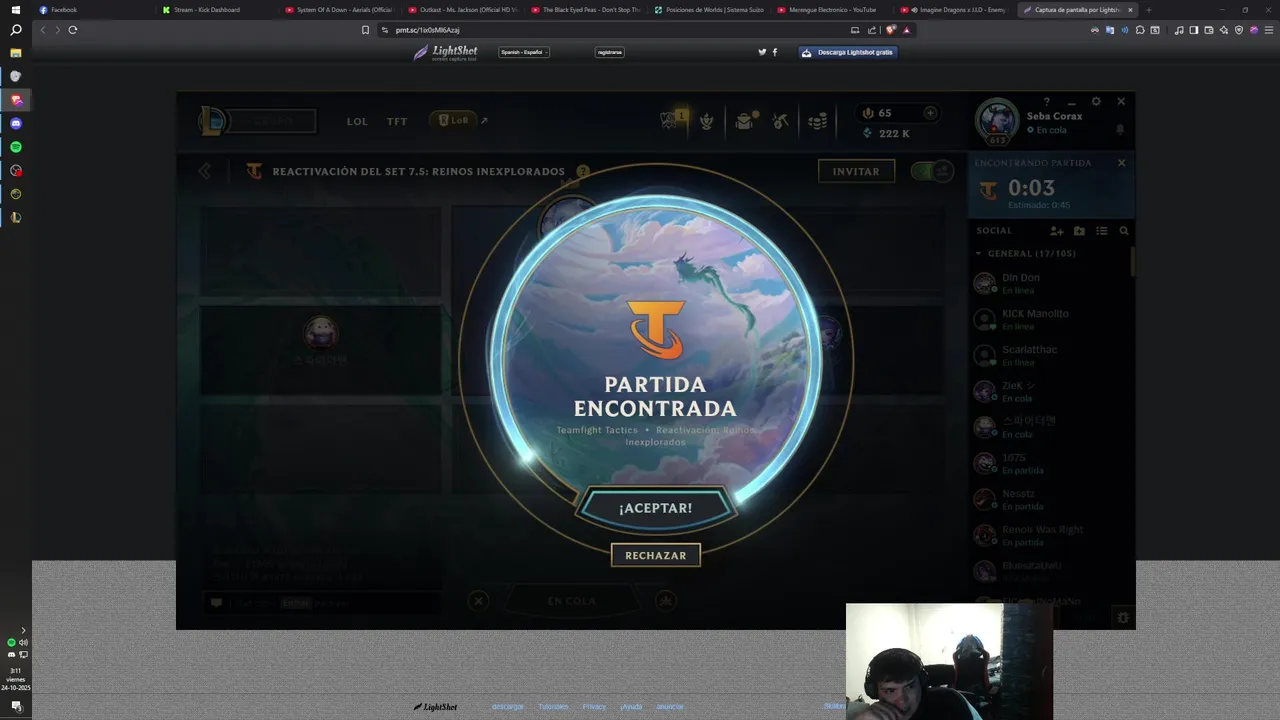Open the Brave shields icon in the address bar
Screen dimensions: 1280x720
(x=891, y=30)
